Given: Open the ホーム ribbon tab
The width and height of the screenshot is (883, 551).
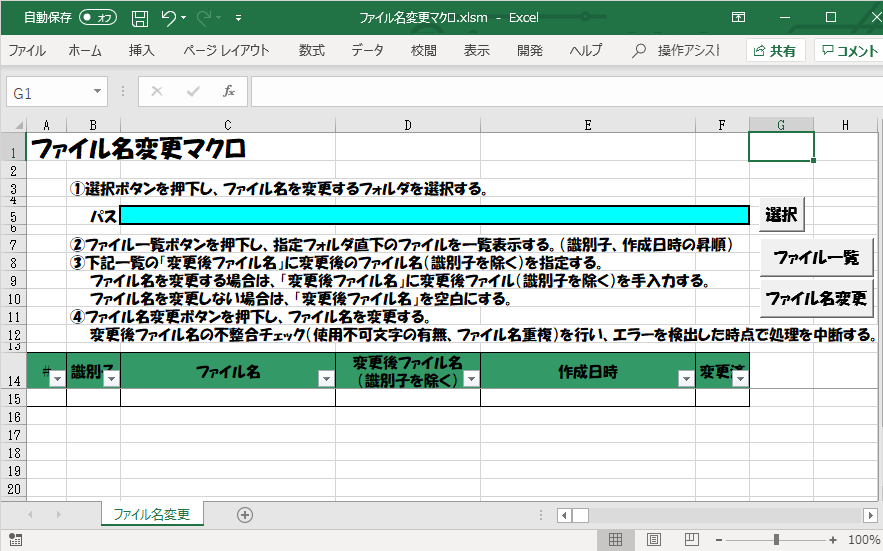Looking at the screenshot, I should pos(85,51).
